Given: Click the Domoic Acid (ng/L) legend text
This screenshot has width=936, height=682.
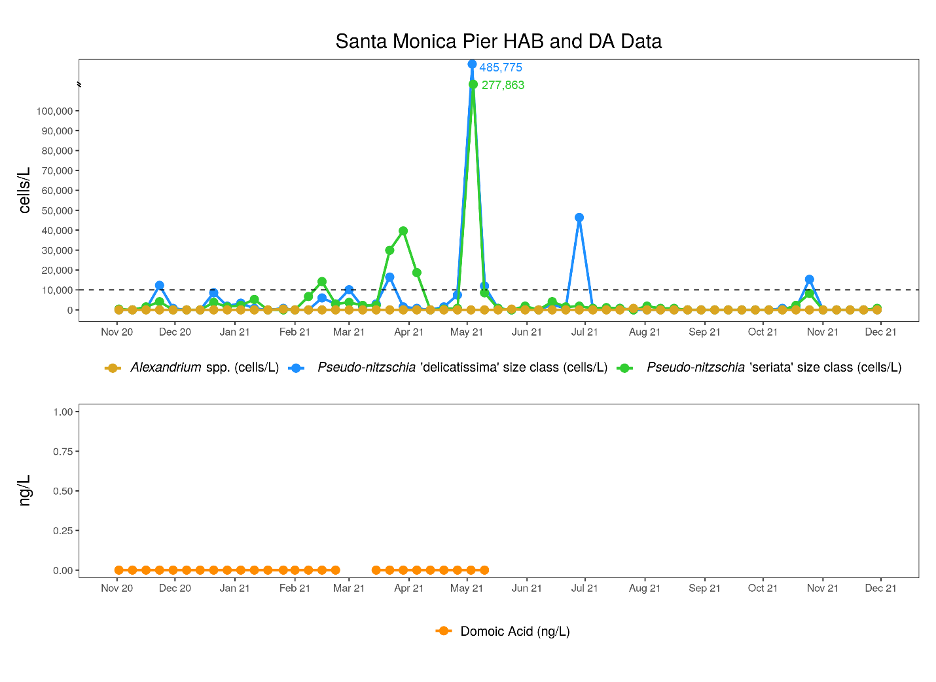Looking at the screenshot, I should pos(515,631).
